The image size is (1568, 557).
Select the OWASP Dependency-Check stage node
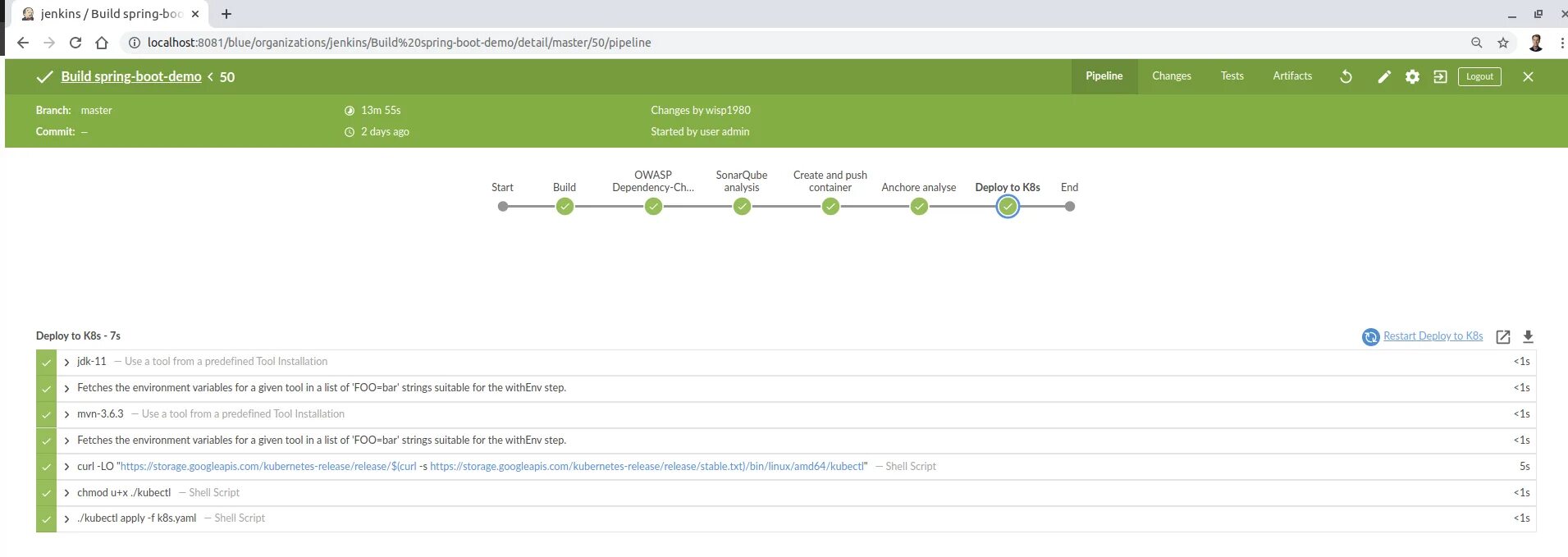tap(653, 207)
